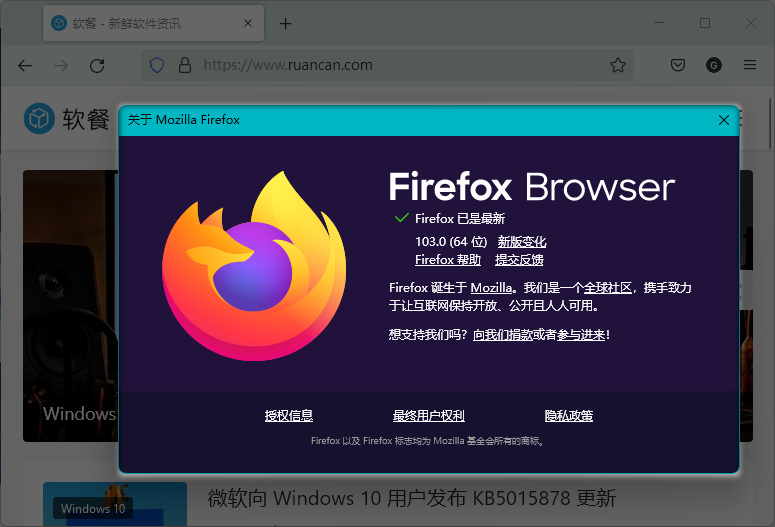Open the 授权信息 licensing link
775x527 pixels.
(x=289, y=416)
